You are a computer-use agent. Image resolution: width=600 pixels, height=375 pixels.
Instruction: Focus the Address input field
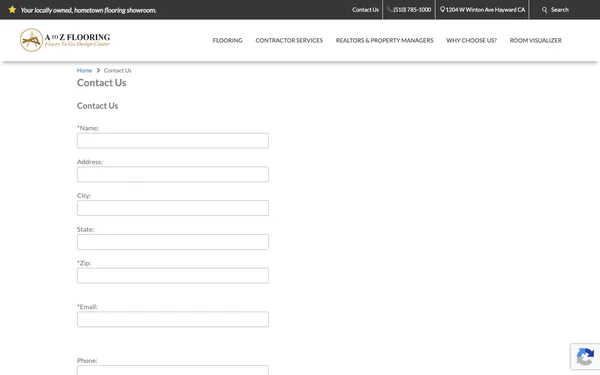coord(173,174)
